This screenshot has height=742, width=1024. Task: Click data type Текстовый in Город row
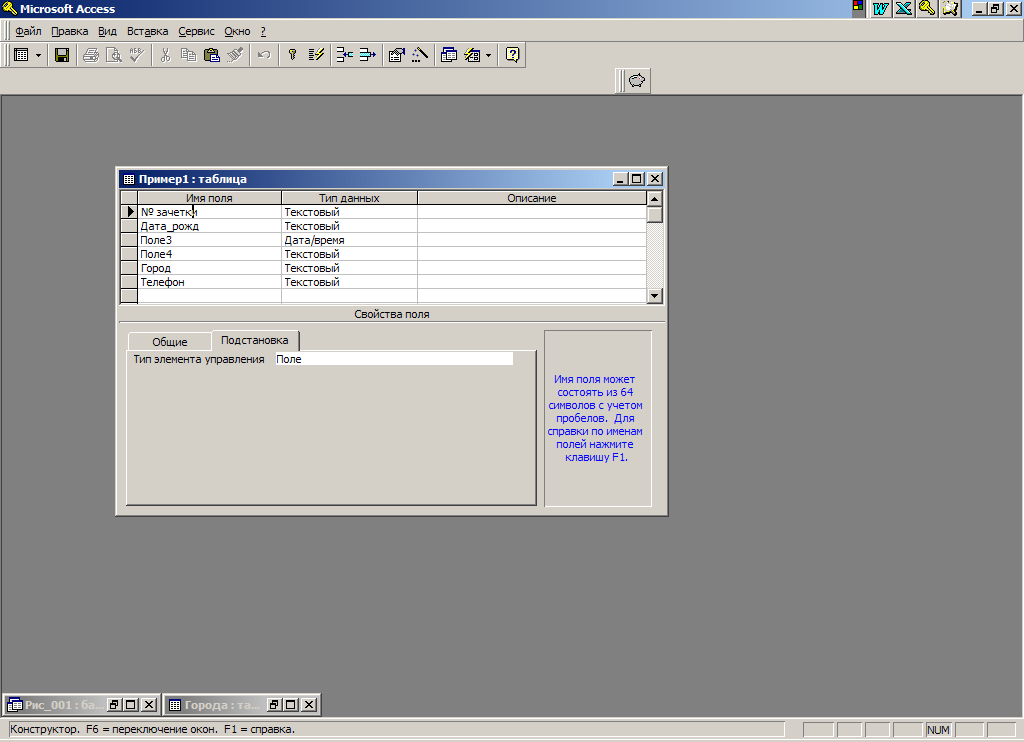click(x=349, y=268)
